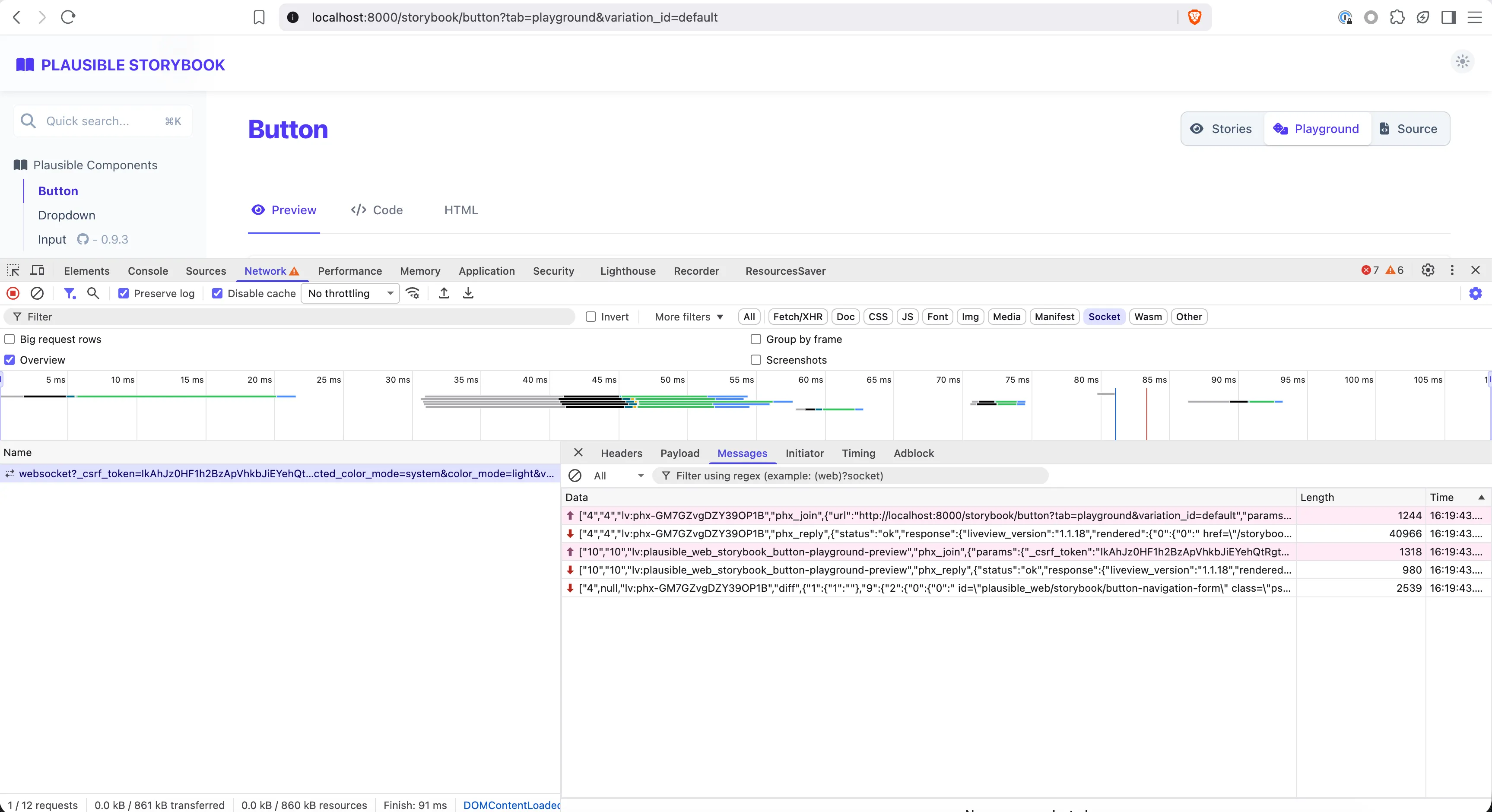Image resolution: width=1492 pixels, height=812 pixels.
Task: Open Input component in sidebar
Action: click(x=52, y=239)
